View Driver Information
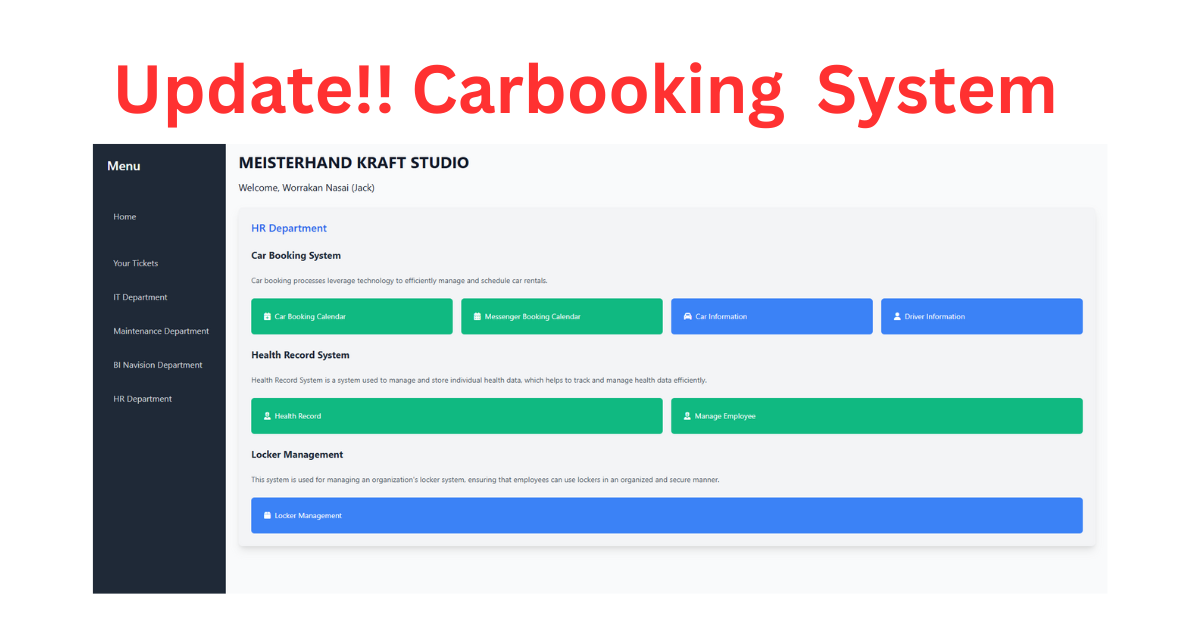Screen dimensions: 1200x628 point(982,316)
